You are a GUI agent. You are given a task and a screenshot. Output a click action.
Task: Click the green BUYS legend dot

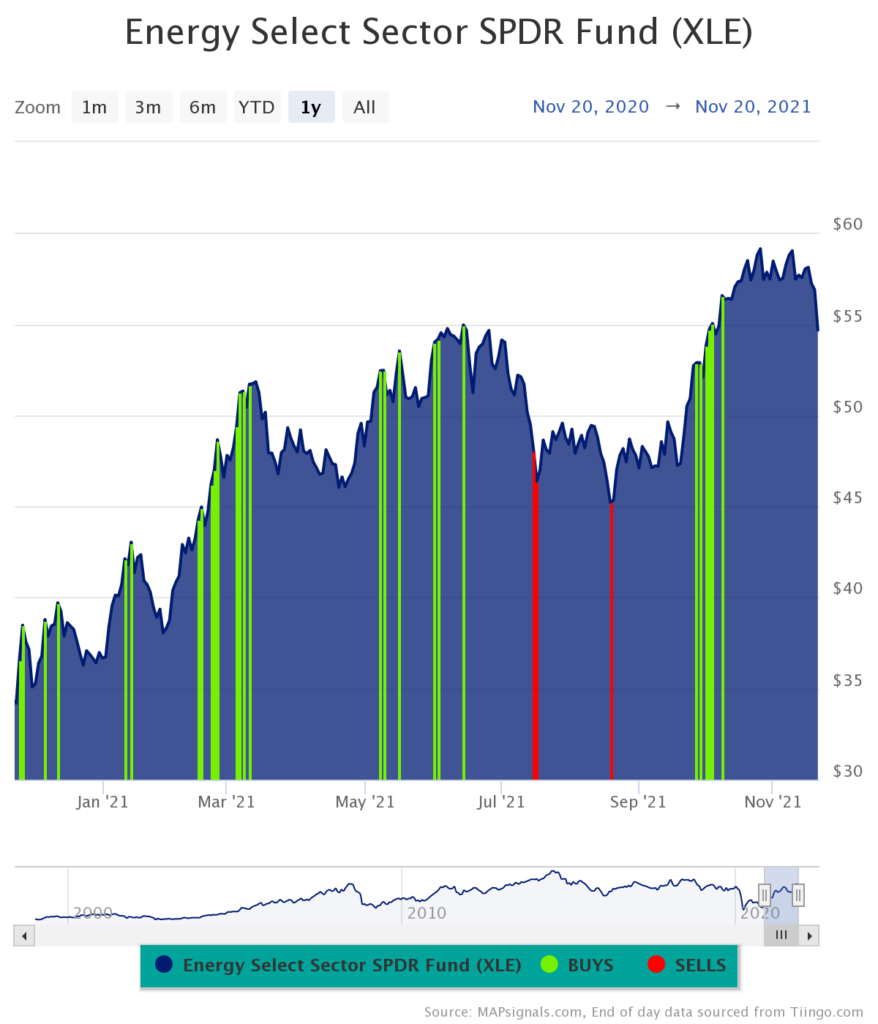549,965
